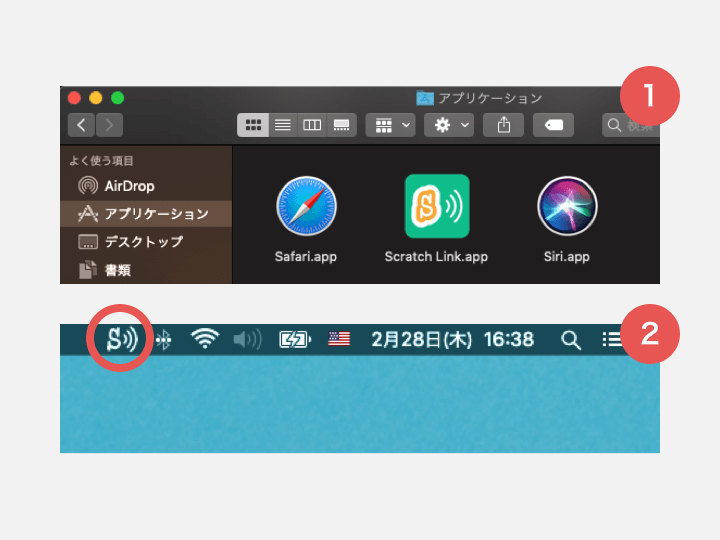Open Spotlight search in the menu bar

click(x=571, y=340)
